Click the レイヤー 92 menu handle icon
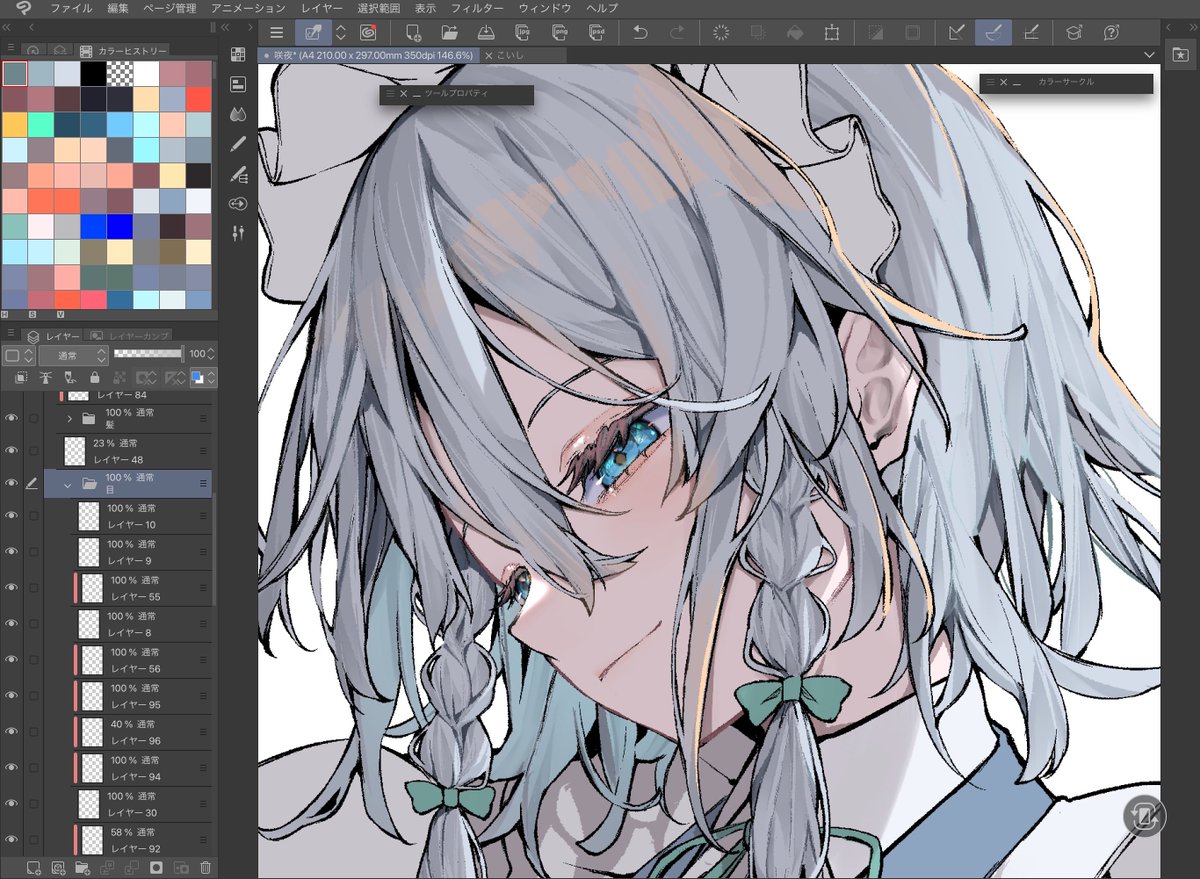 click(203, 840)
